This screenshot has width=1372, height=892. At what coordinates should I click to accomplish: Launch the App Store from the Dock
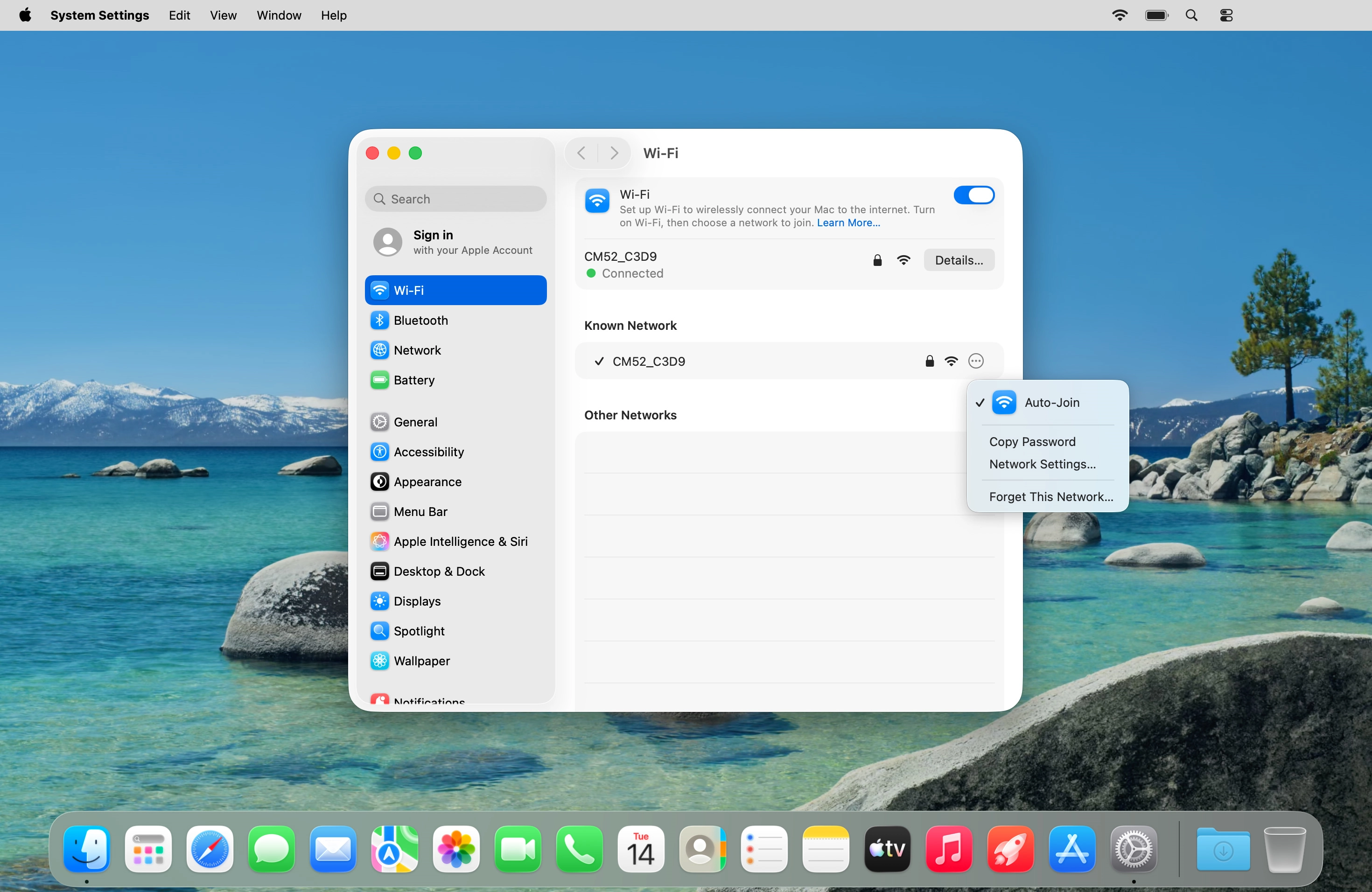click(1072, 850)
